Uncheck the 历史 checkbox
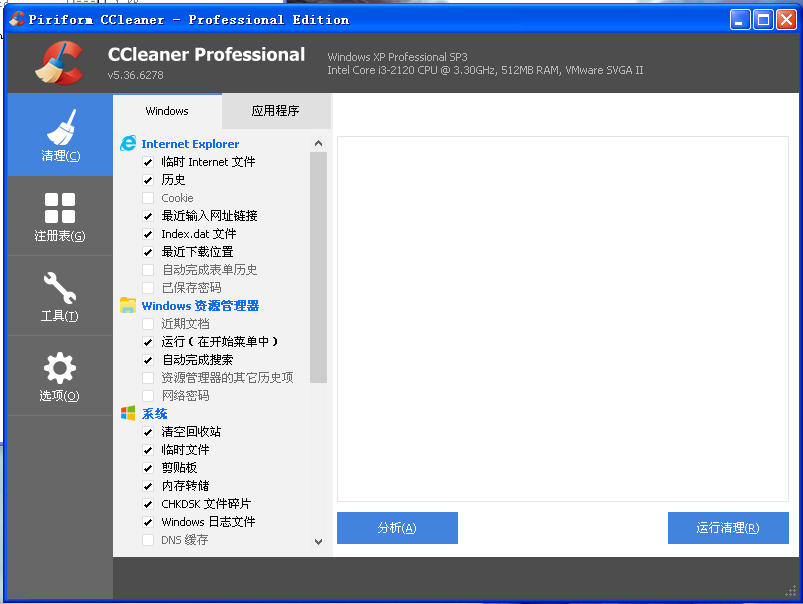The image size is (803, 604). pyautogui.click(x=148, y=180)
